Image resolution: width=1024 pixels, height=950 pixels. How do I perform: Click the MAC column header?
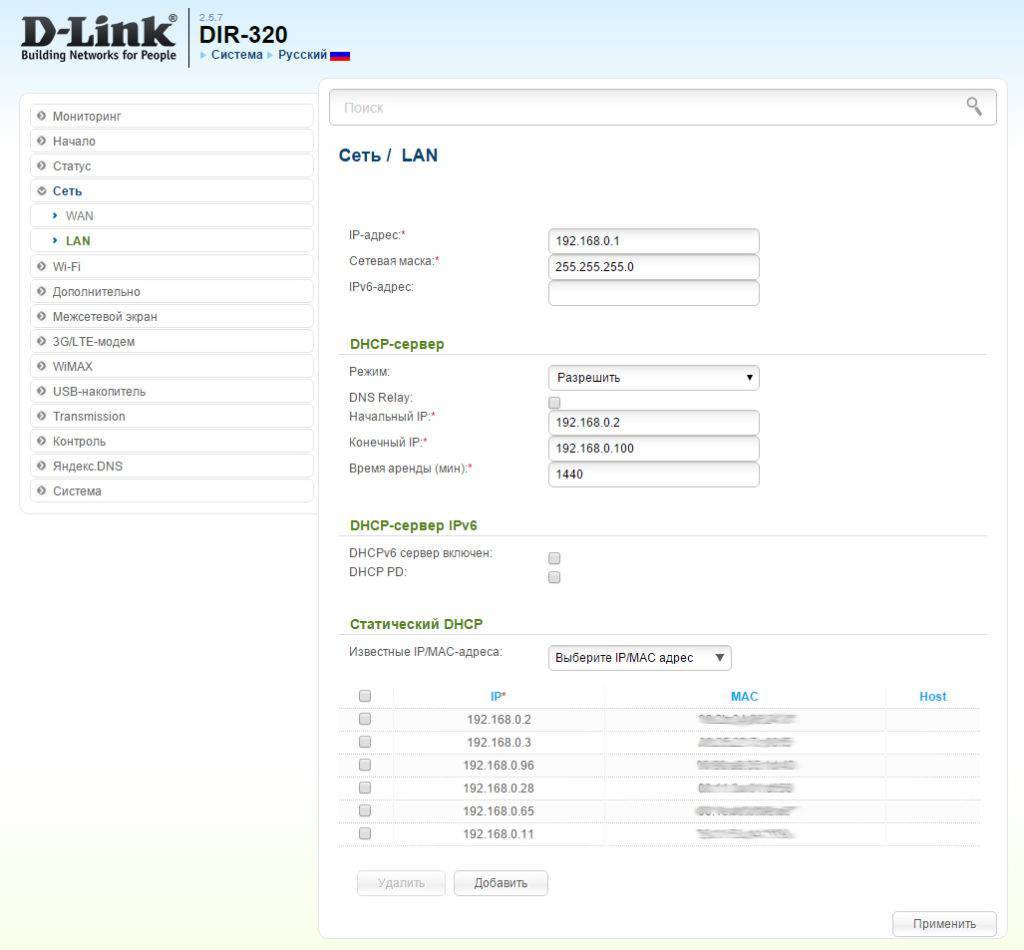[x=744, y=697]
